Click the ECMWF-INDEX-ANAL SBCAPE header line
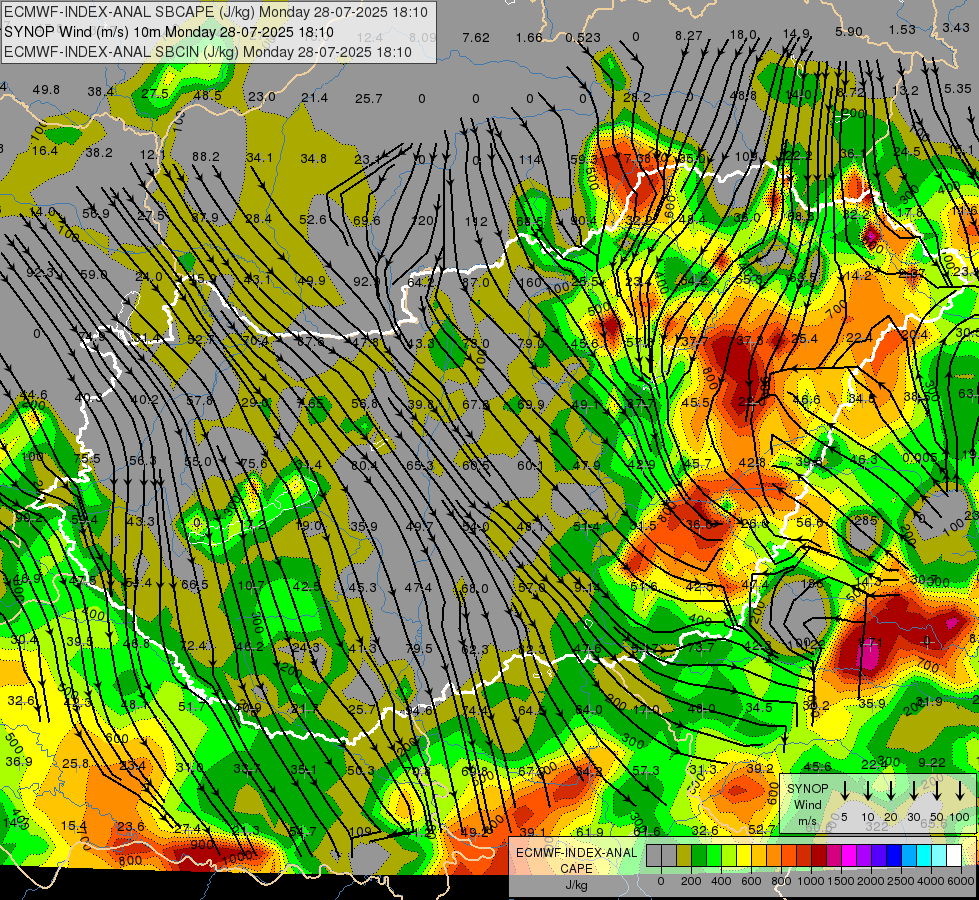979x900 pixels. [216, 12]
